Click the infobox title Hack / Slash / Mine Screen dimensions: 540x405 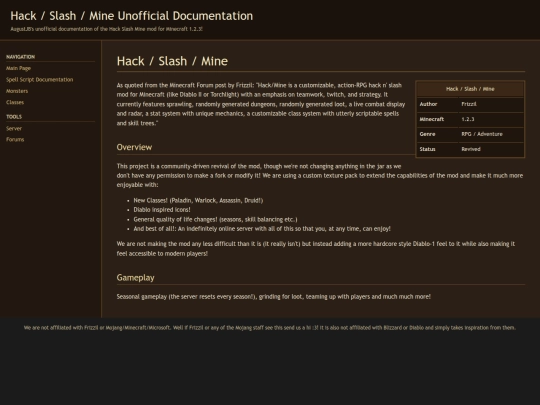click(x=470, y=89)
